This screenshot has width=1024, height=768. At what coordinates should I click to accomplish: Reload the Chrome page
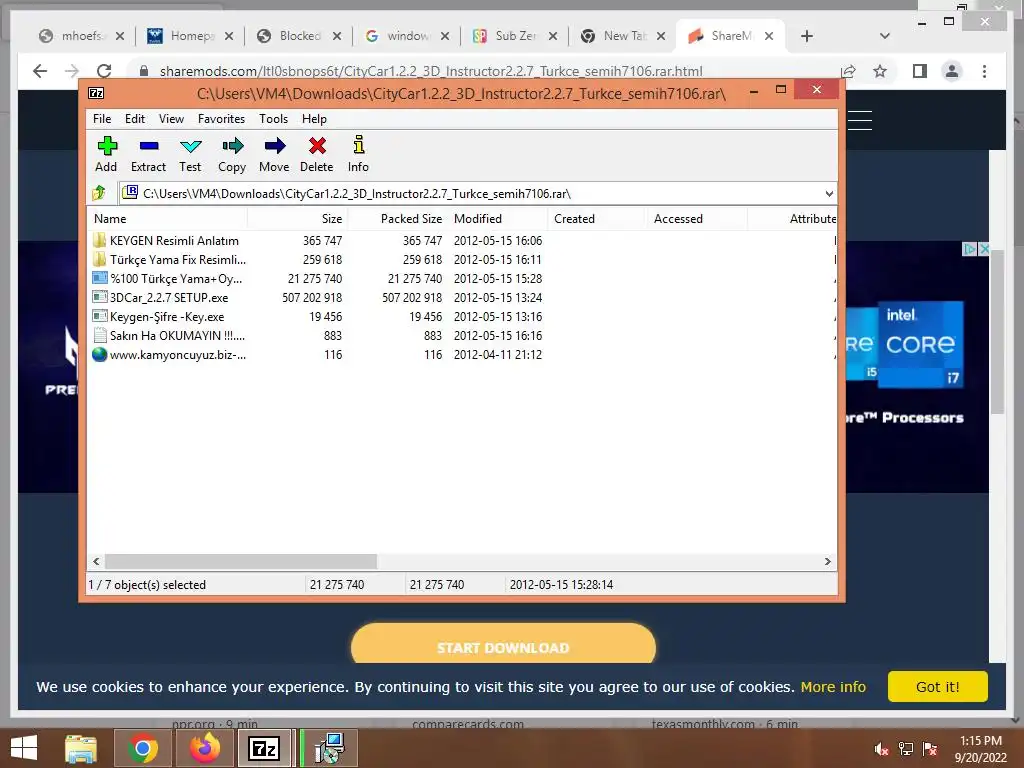click(x=104, y=71)
